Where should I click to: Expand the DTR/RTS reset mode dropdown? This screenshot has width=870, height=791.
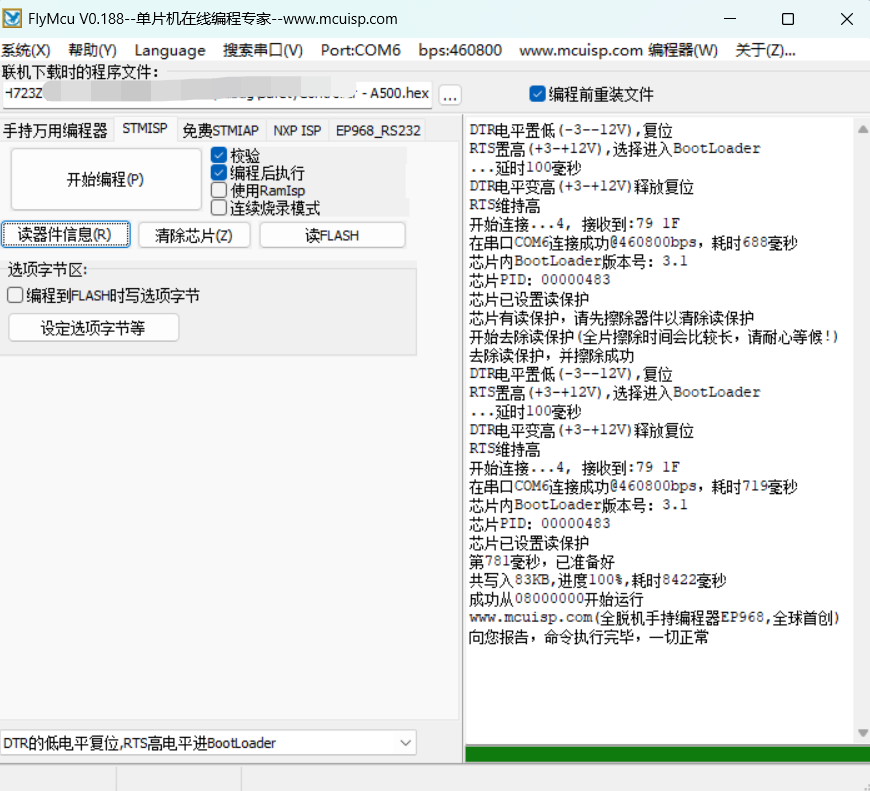[406, 743]
